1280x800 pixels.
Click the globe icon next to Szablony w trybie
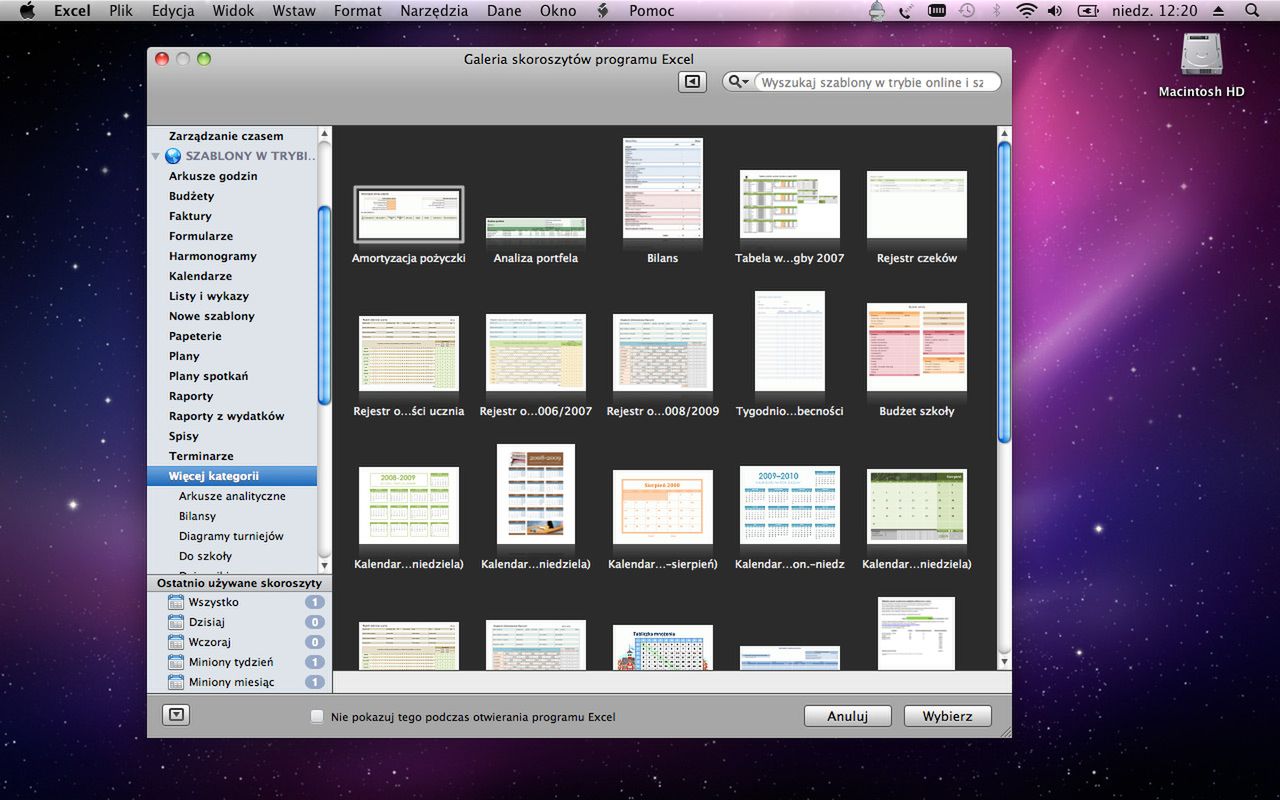click(173, 156)
